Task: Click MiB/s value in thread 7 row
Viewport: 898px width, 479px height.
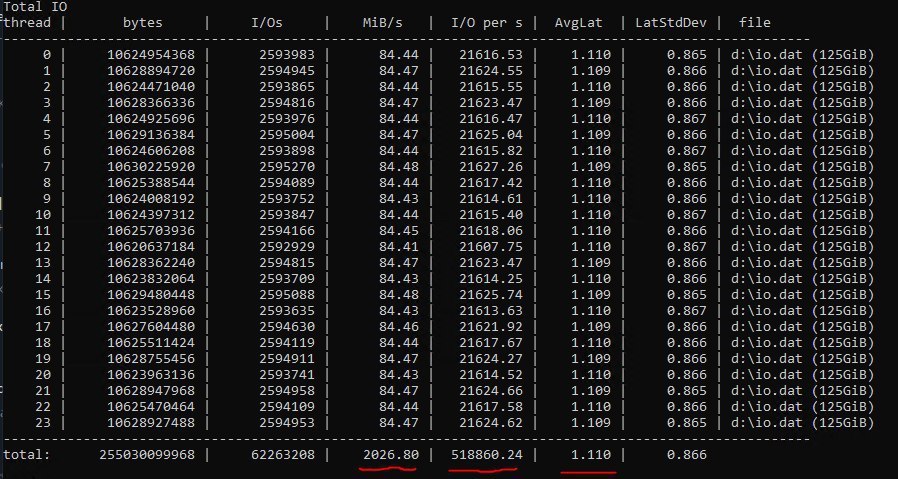Action: point(399,167)
